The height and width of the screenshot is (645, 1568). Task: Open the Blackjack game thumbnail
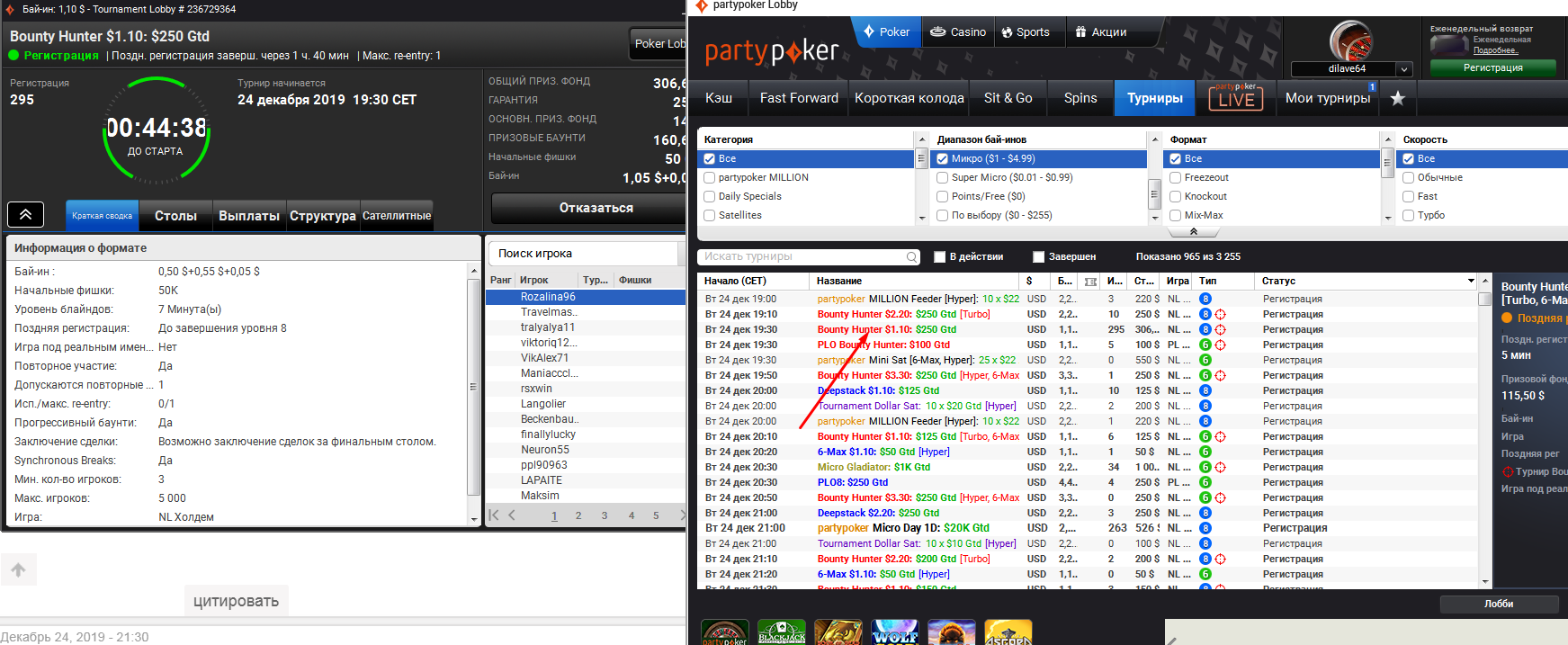pos(781,632)
